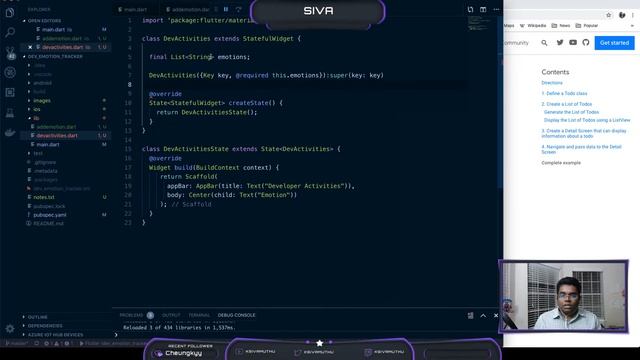640x360 pixels.
Task: Open the YouTube link in the site header
Action: tap(573, 42)
